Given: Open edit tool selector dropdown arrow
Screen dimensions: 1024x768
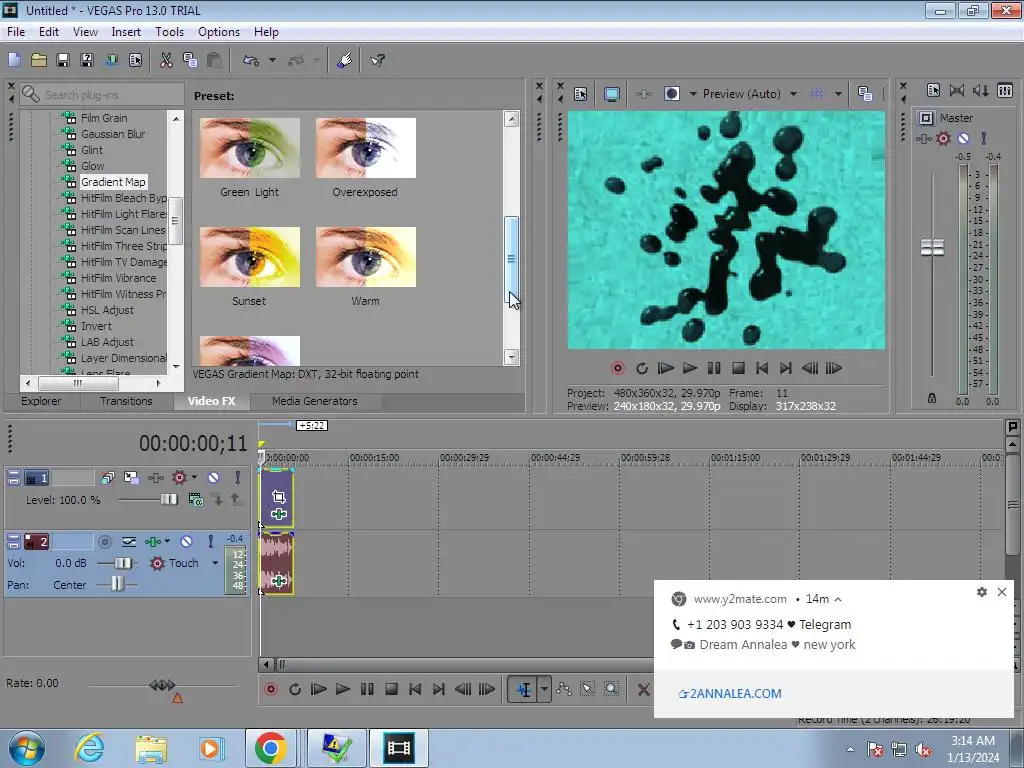Looking at the screenshot, I should coord(544,689).
